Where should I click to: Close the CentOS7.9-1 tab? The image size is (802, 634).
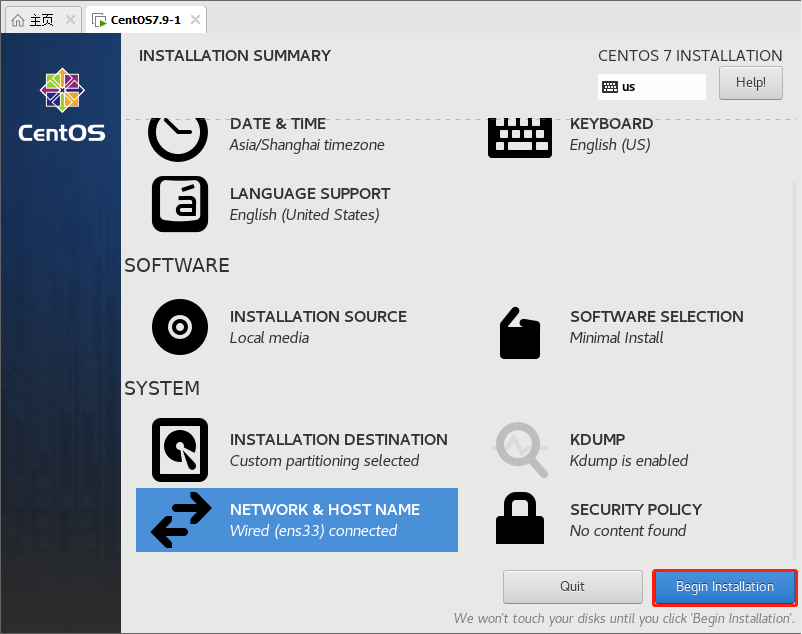[x=195, y=19]
